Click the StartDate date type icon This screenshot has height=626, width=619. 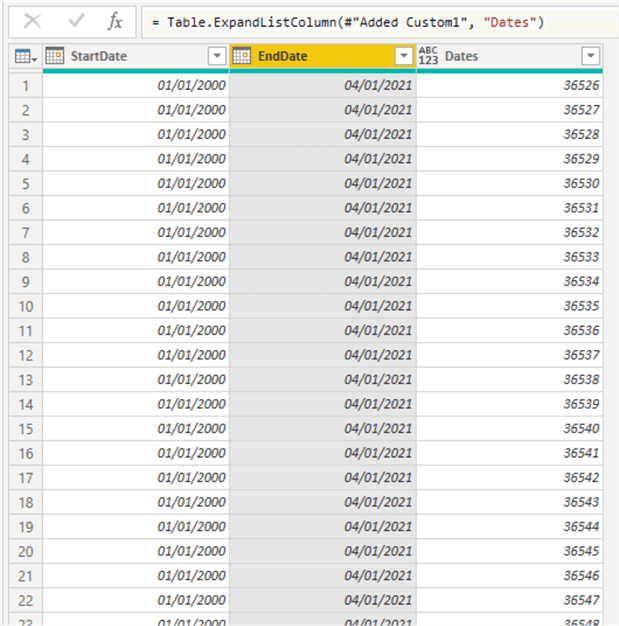(55, 56)
